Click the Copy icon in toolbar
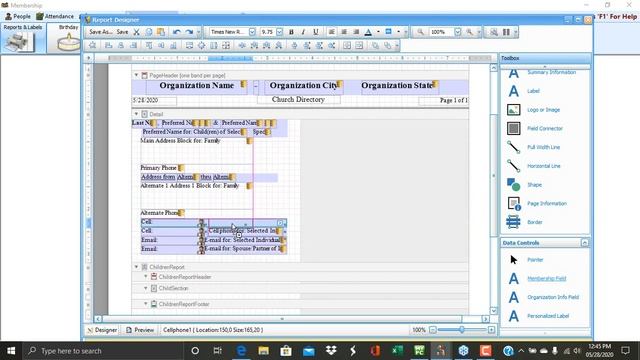The height and width of the screenshot is (360, 640). tap(149, 32)
